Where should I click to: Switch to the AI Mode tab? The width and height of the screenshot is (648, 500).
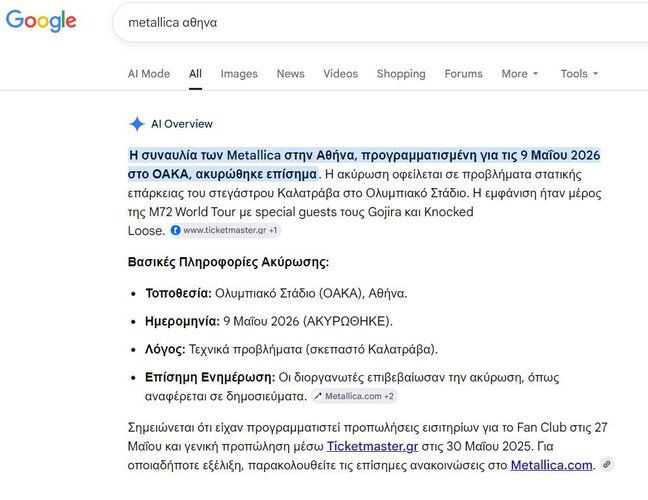pos(148,74)
